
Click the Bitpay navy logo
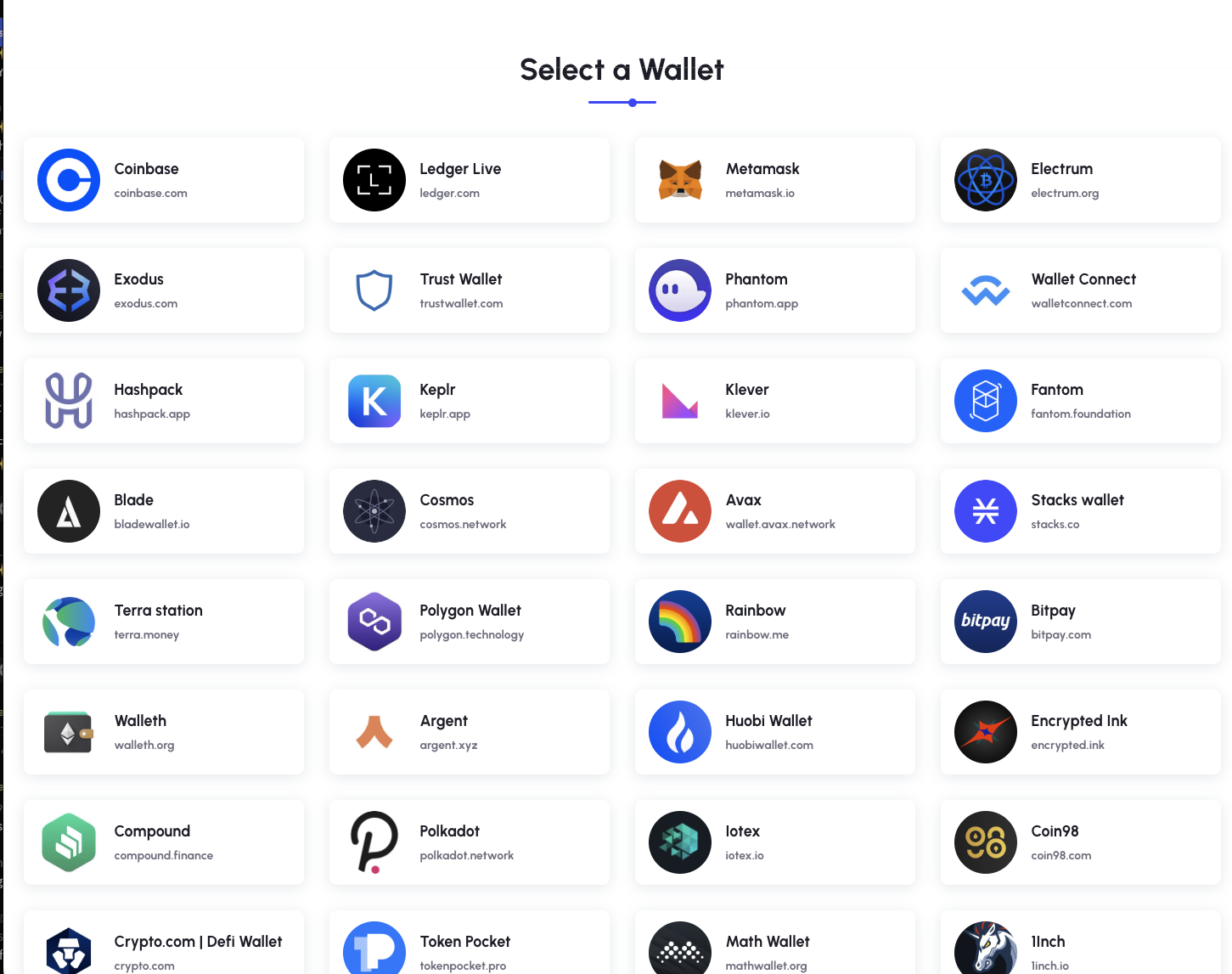986,622
